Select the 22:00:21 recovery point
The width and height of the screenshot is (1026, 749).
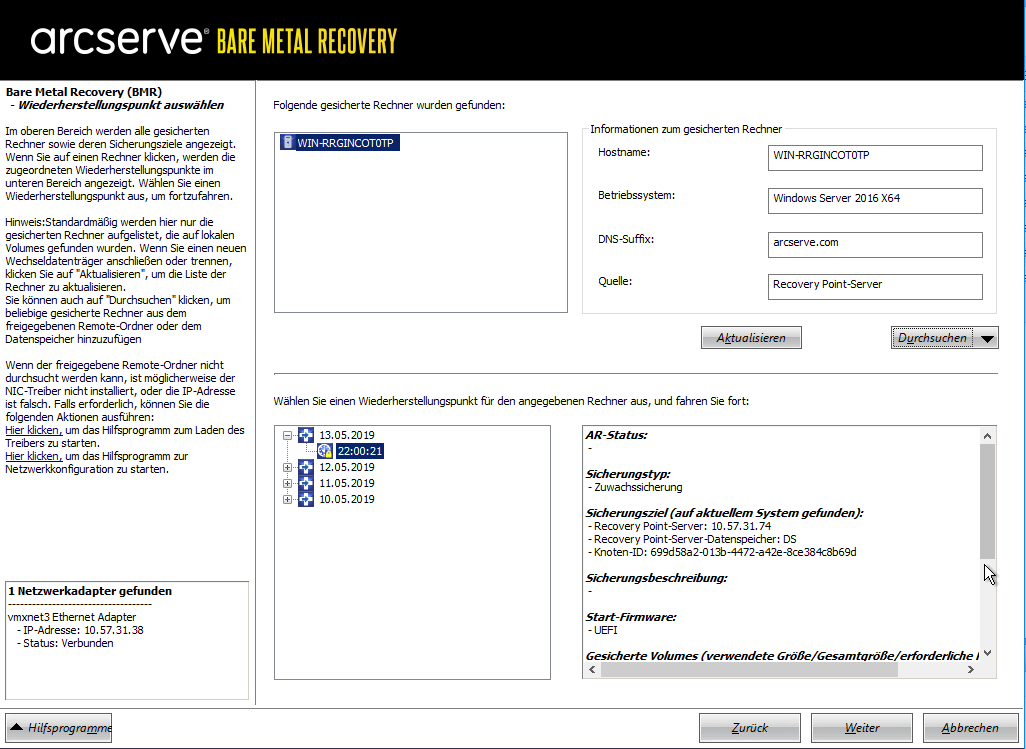point(359,451)
